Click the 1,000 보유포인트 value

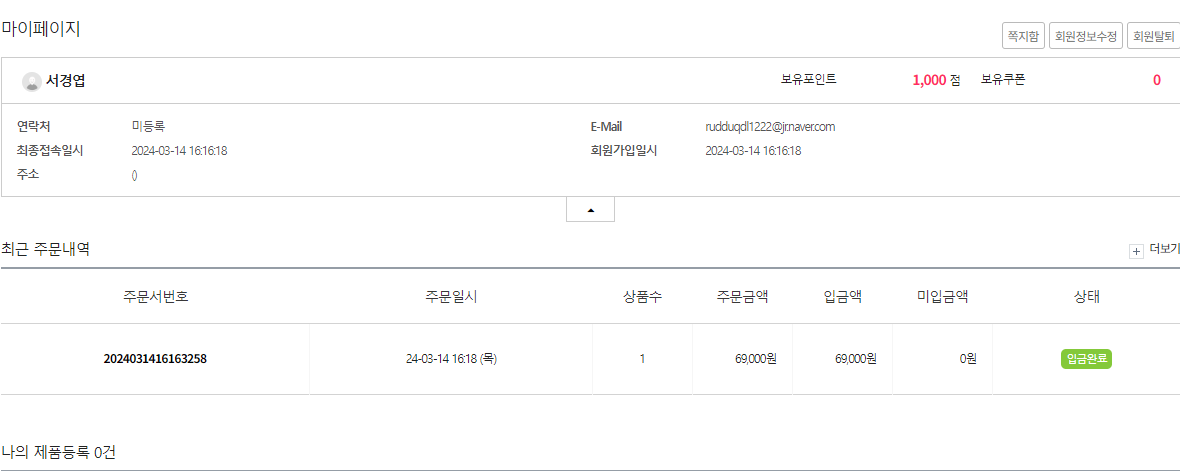(929, 81)
